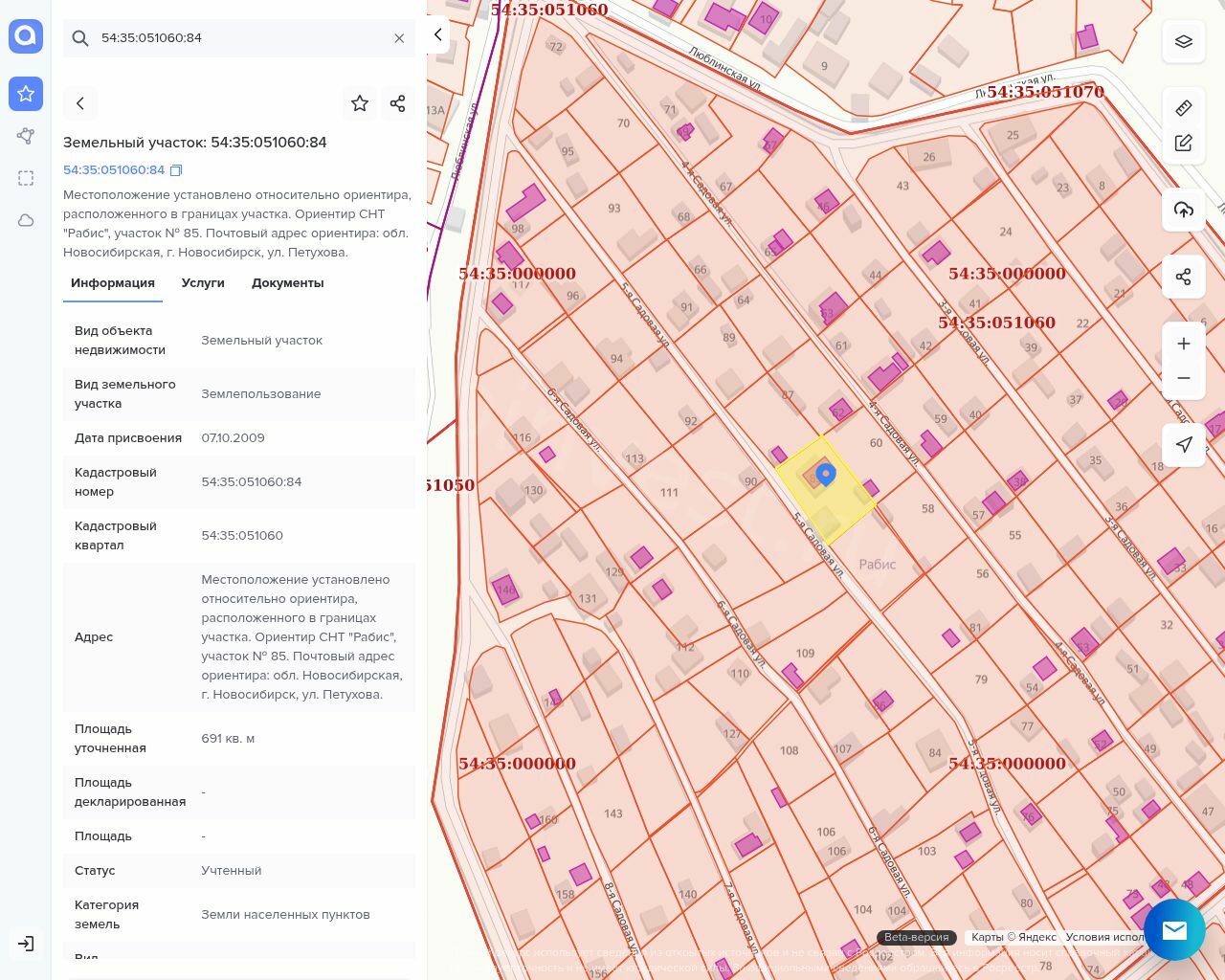Open the cadastral number link 54:35:051060:84

(114, 170)
